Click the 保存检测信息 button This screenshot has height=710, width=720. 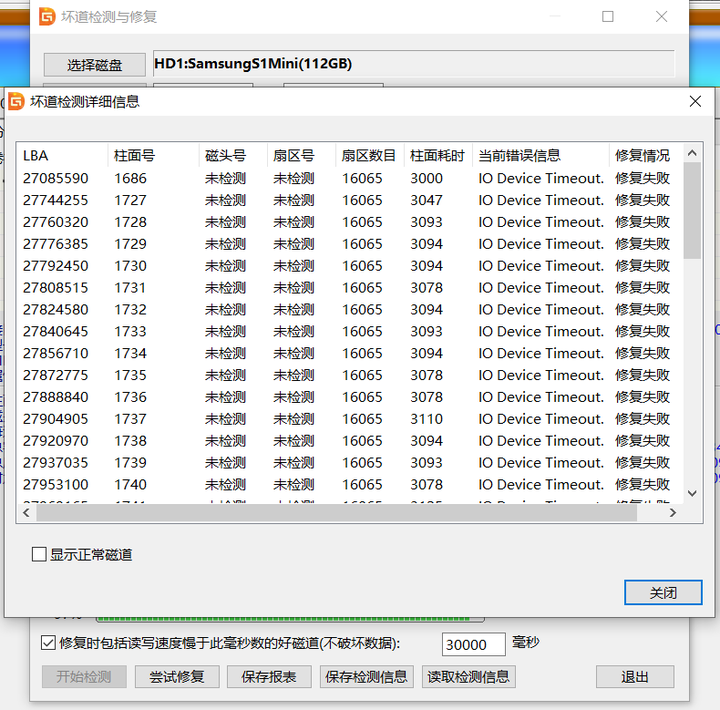click(366, 676)
